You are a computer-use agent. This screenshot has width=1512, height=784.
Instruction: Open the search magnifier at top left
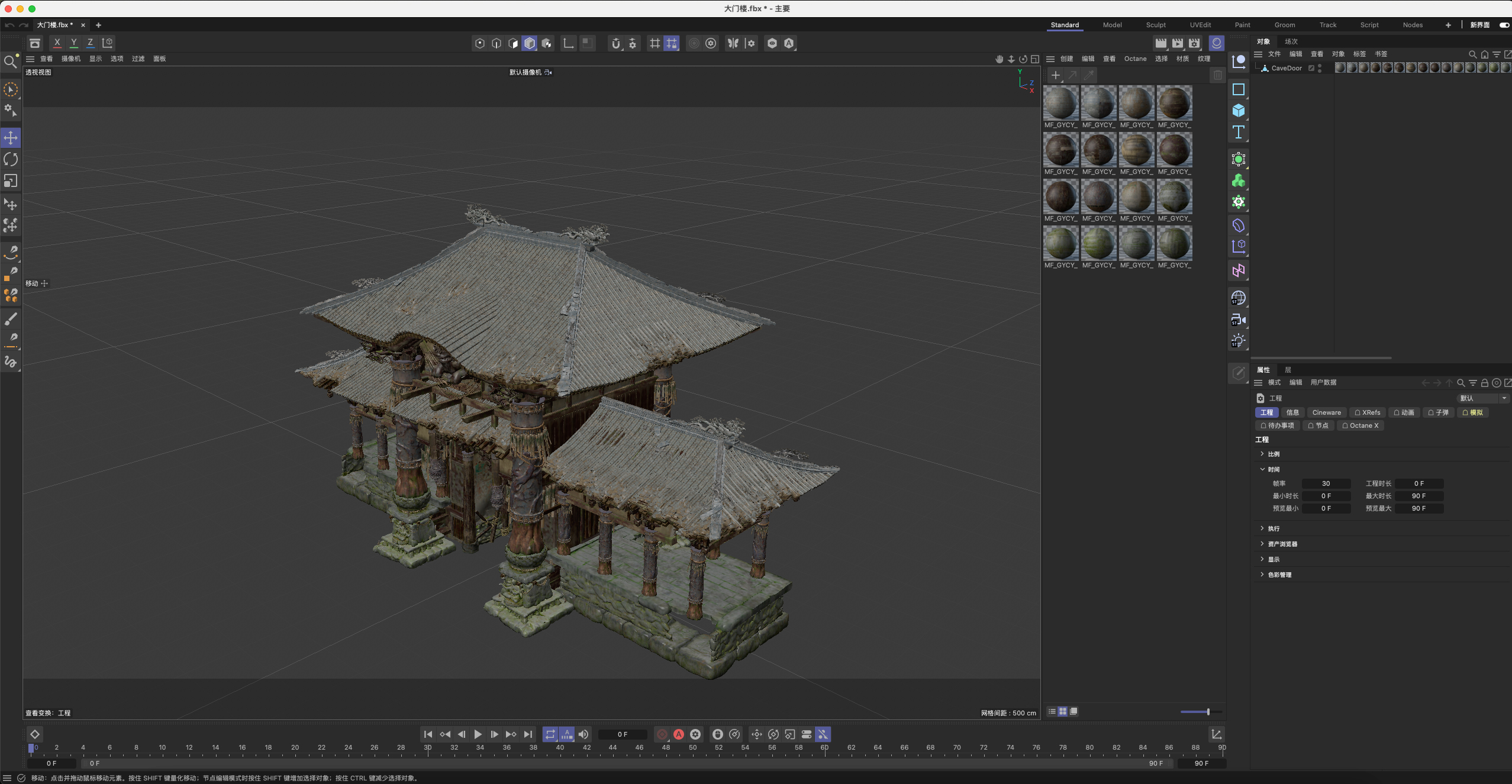[x=10, y=62]
